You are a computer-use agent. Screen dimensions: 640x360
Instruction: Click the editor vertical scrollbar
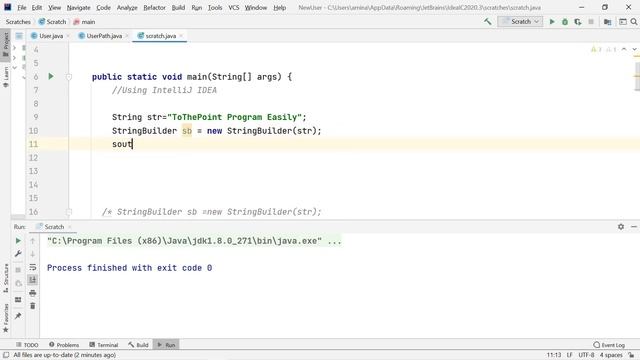[x=637, y=77]
